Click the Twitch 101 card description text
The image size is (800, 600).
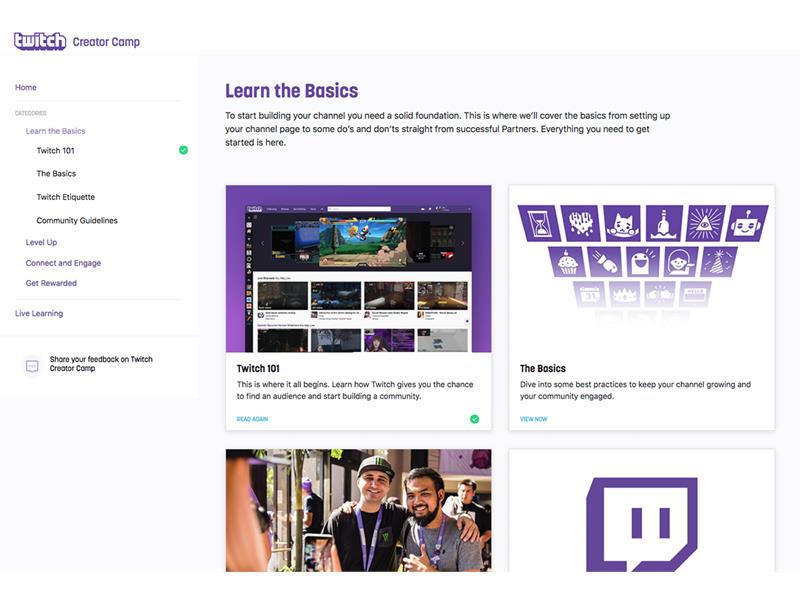[355, 390]
